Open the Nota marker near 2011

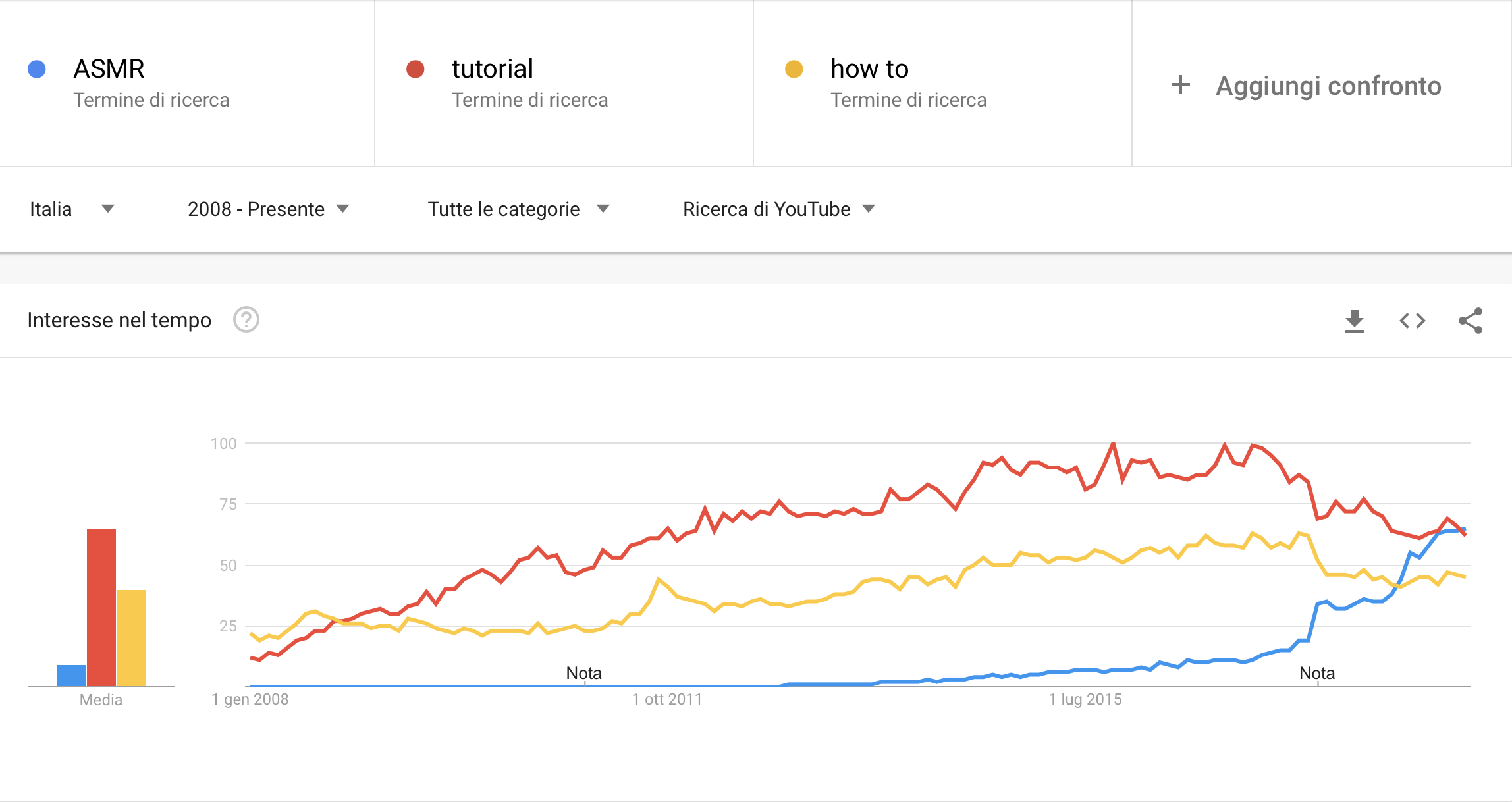point(584,673)
